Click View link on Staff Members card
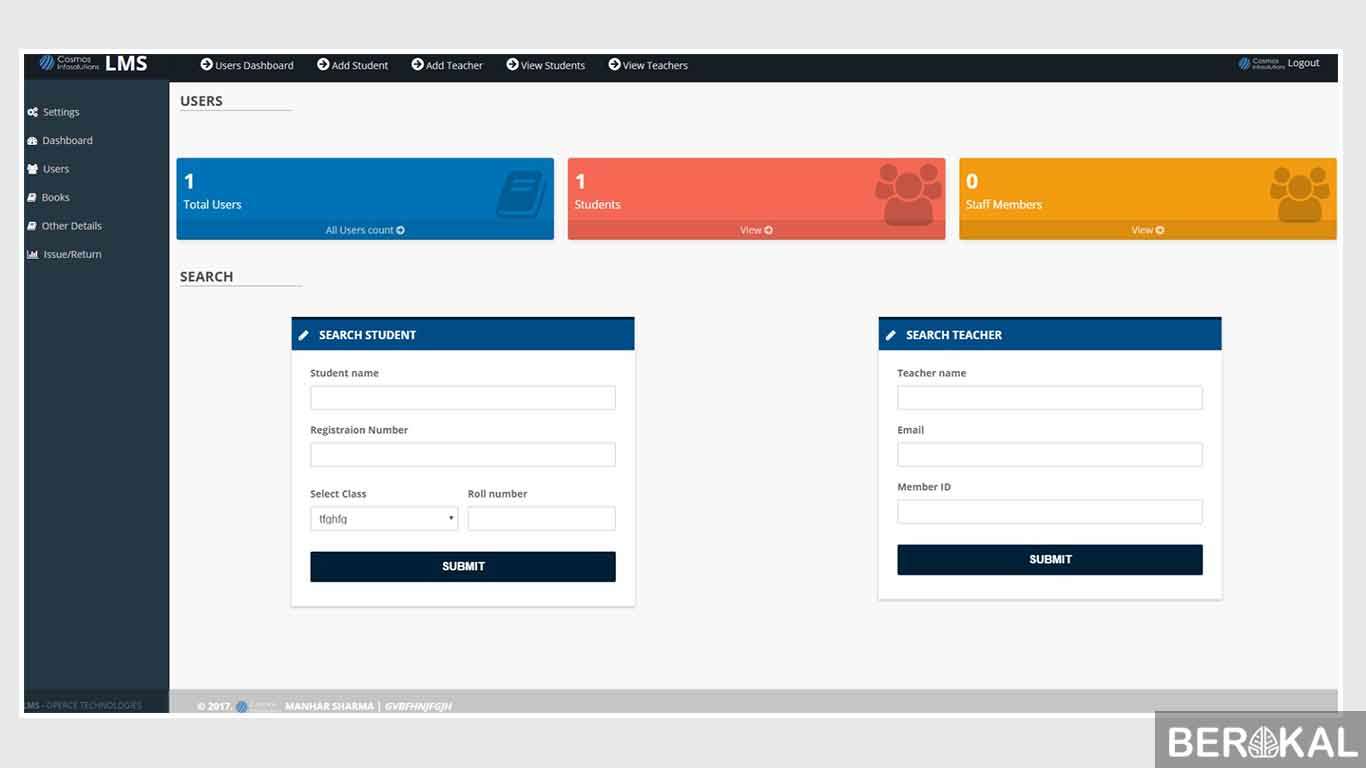The image size is (1366, 768). (x=1147, y=230)
